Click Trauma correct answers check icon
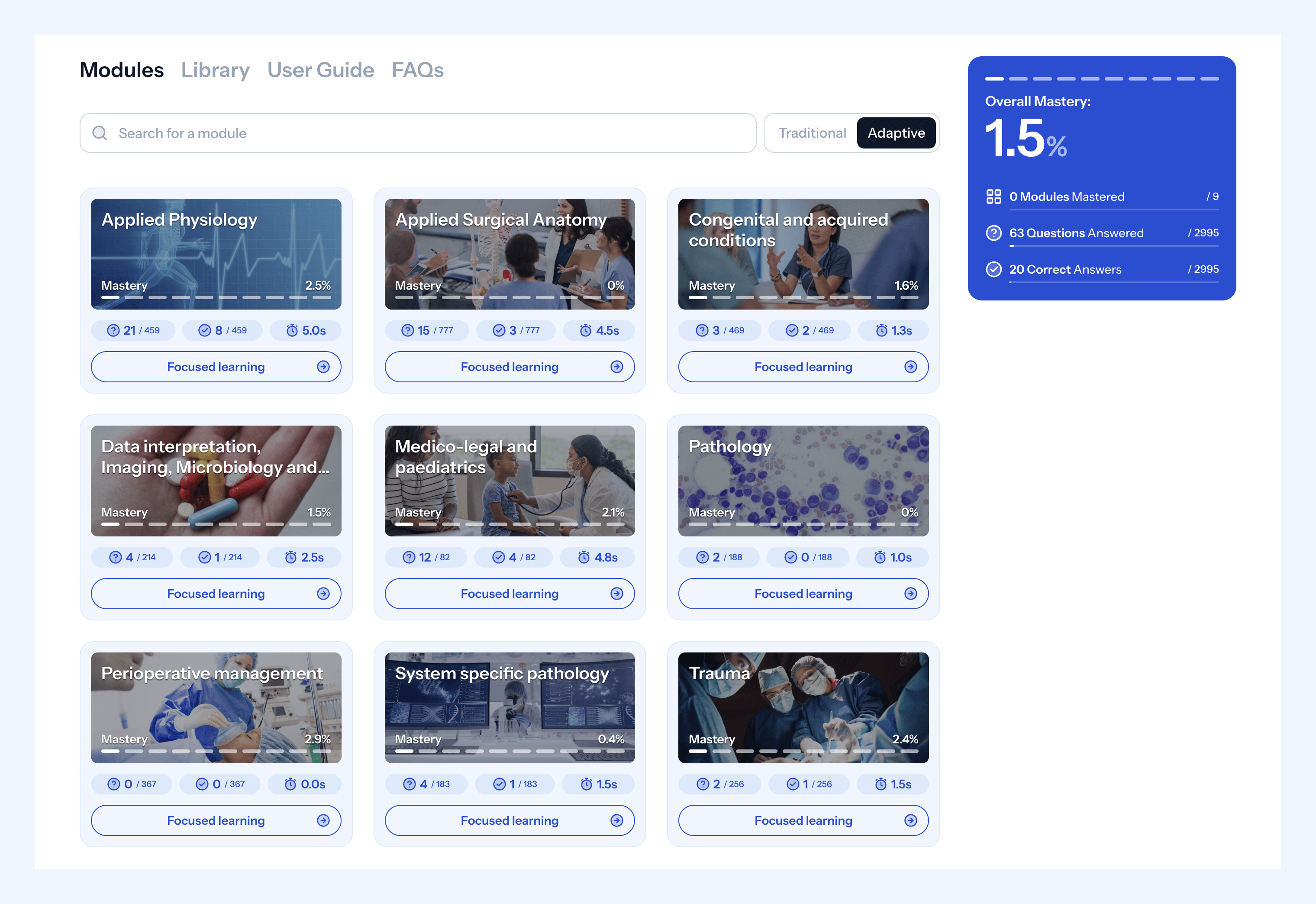Viewport: 1316px width, 904px height. pyautogui.click(x=793, y=784)
